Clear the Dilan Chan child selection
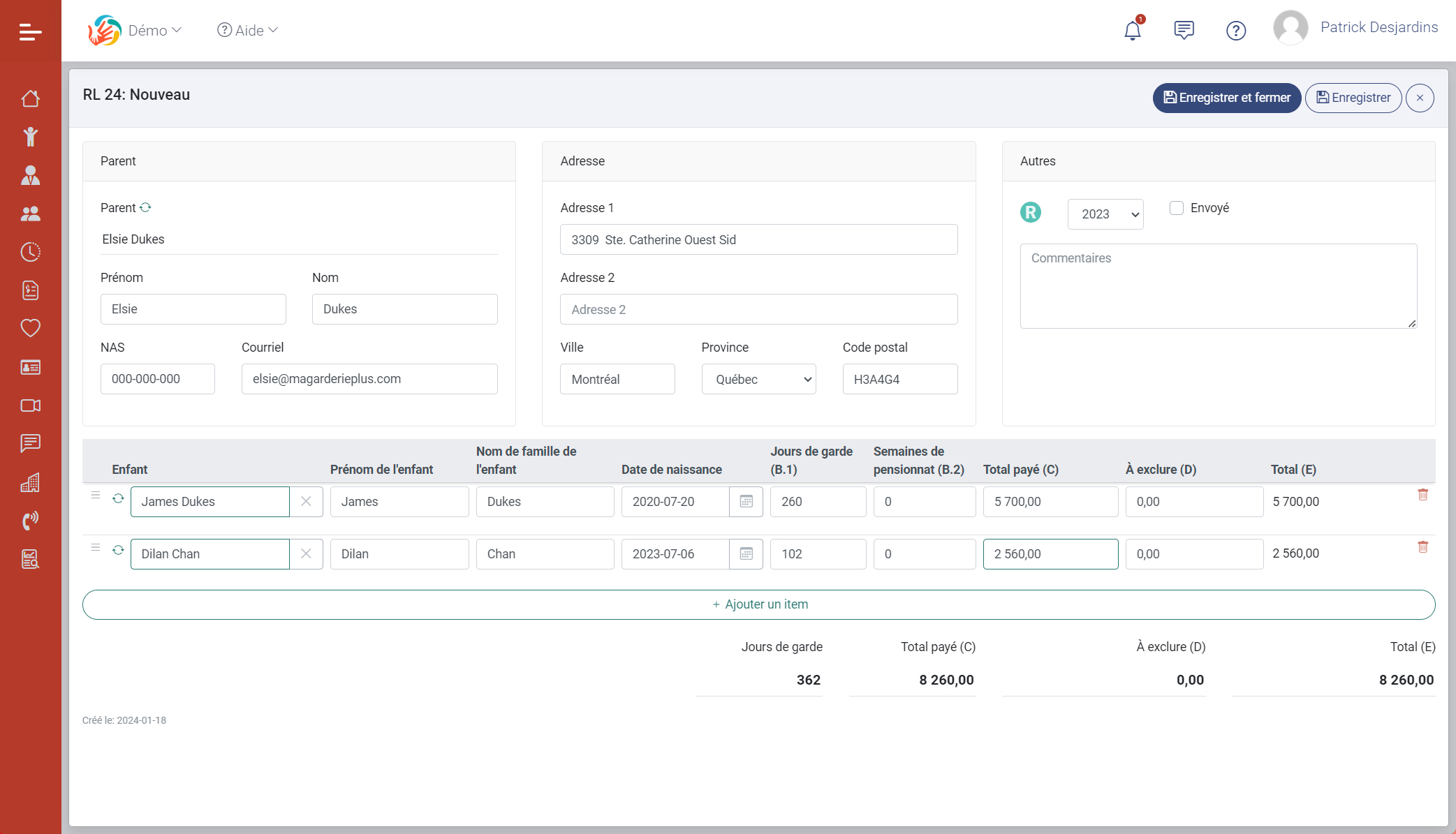Viewport: 1456px width, 834px height. pyautogui.click(x=306, y=554)
